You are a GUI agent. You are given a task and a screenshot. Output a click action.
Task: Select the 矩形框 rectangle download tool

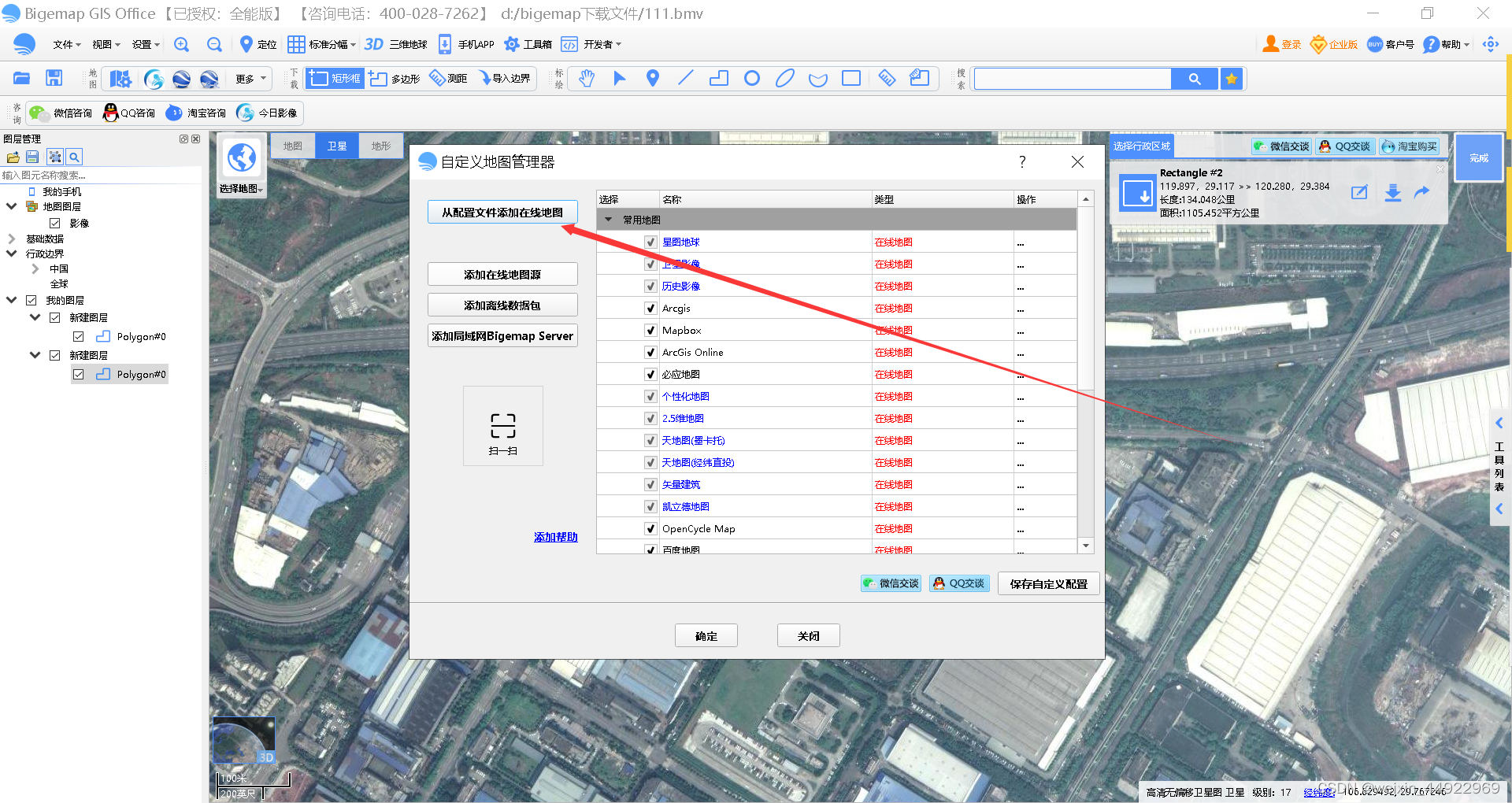pyautogui.click(x=334, y=78)
